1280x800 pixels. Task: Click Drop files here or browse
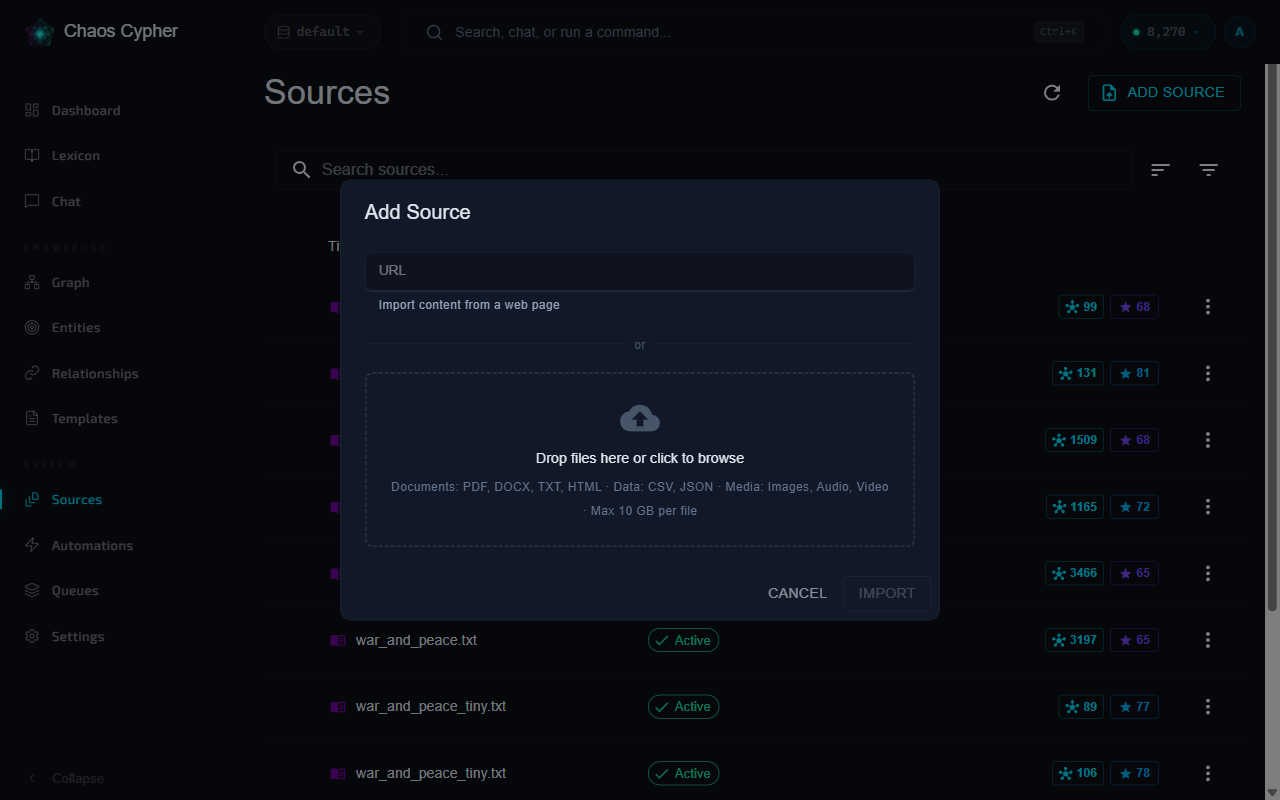click(x=640, y=458)
